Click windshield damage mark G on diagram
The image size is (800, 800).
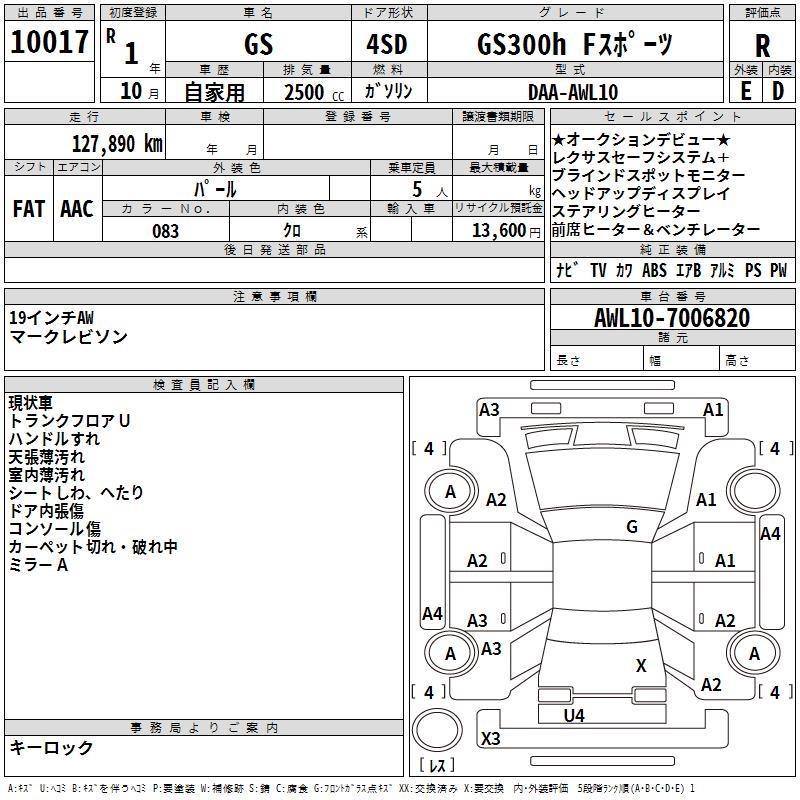pyautogui.click(x=632, y=527)
